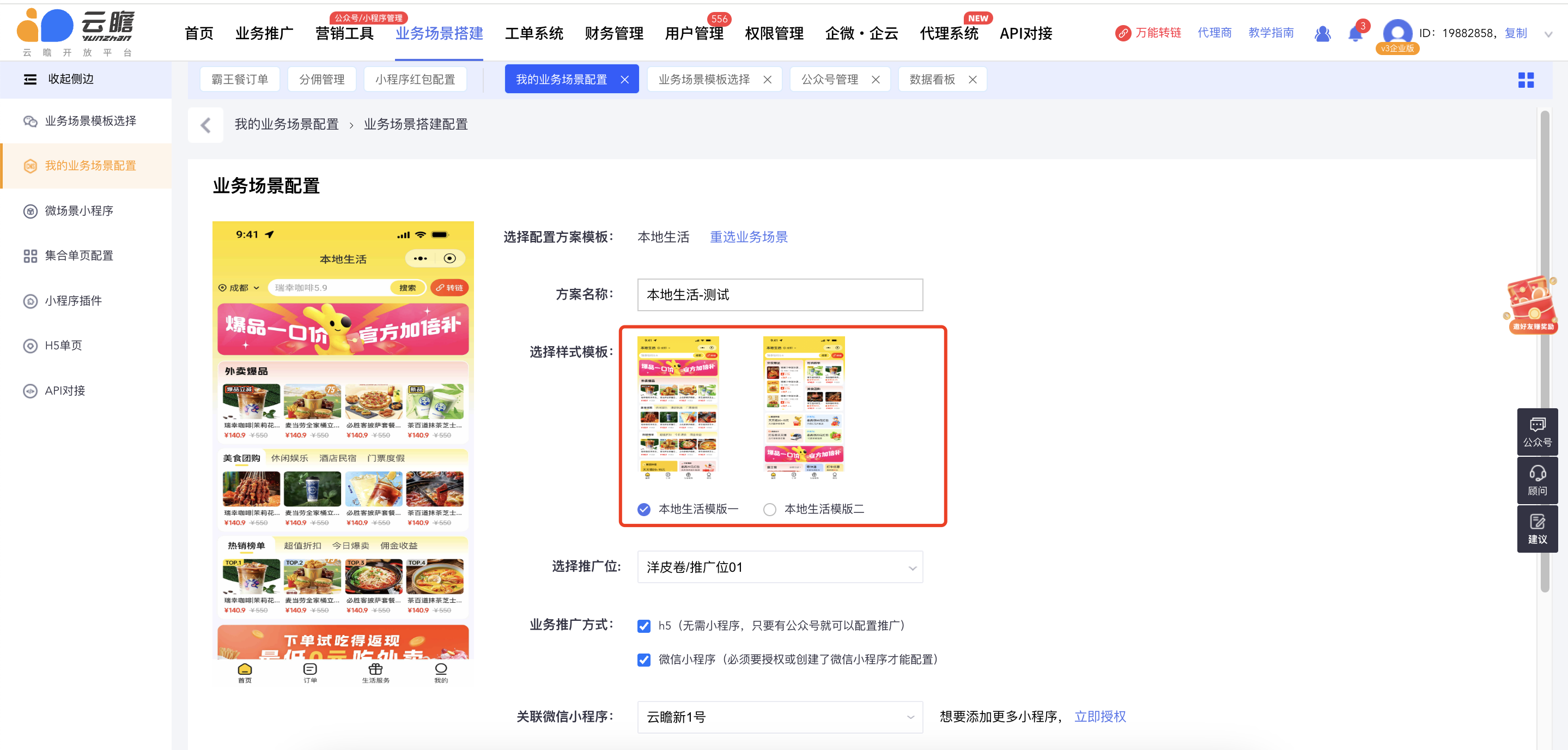Click the 立即授权 link
This screenshot has height=750, width=1568.
point(1099,717)
